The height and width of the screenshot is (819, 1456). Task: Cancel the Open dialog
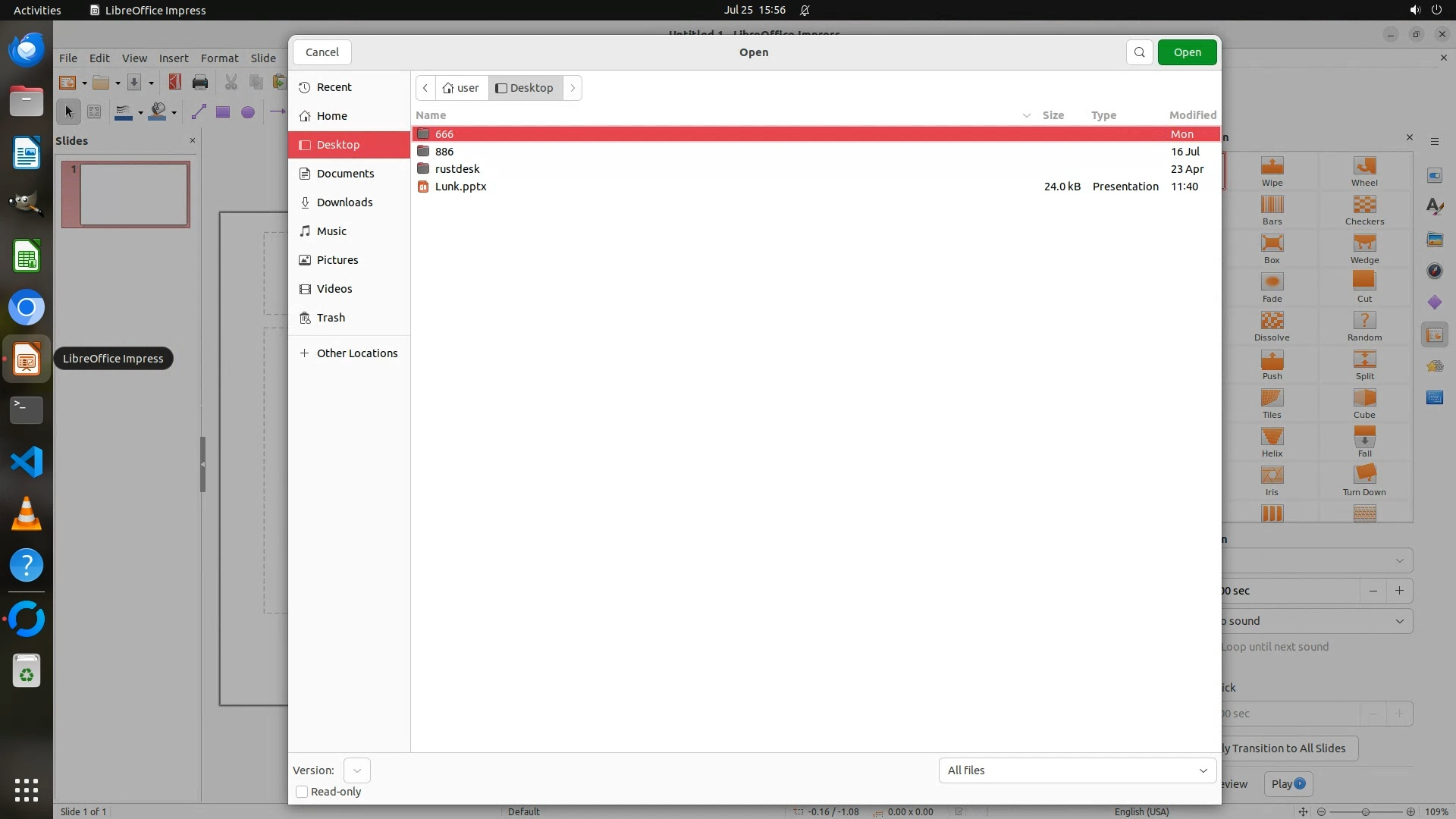click(x=322, y=52)
